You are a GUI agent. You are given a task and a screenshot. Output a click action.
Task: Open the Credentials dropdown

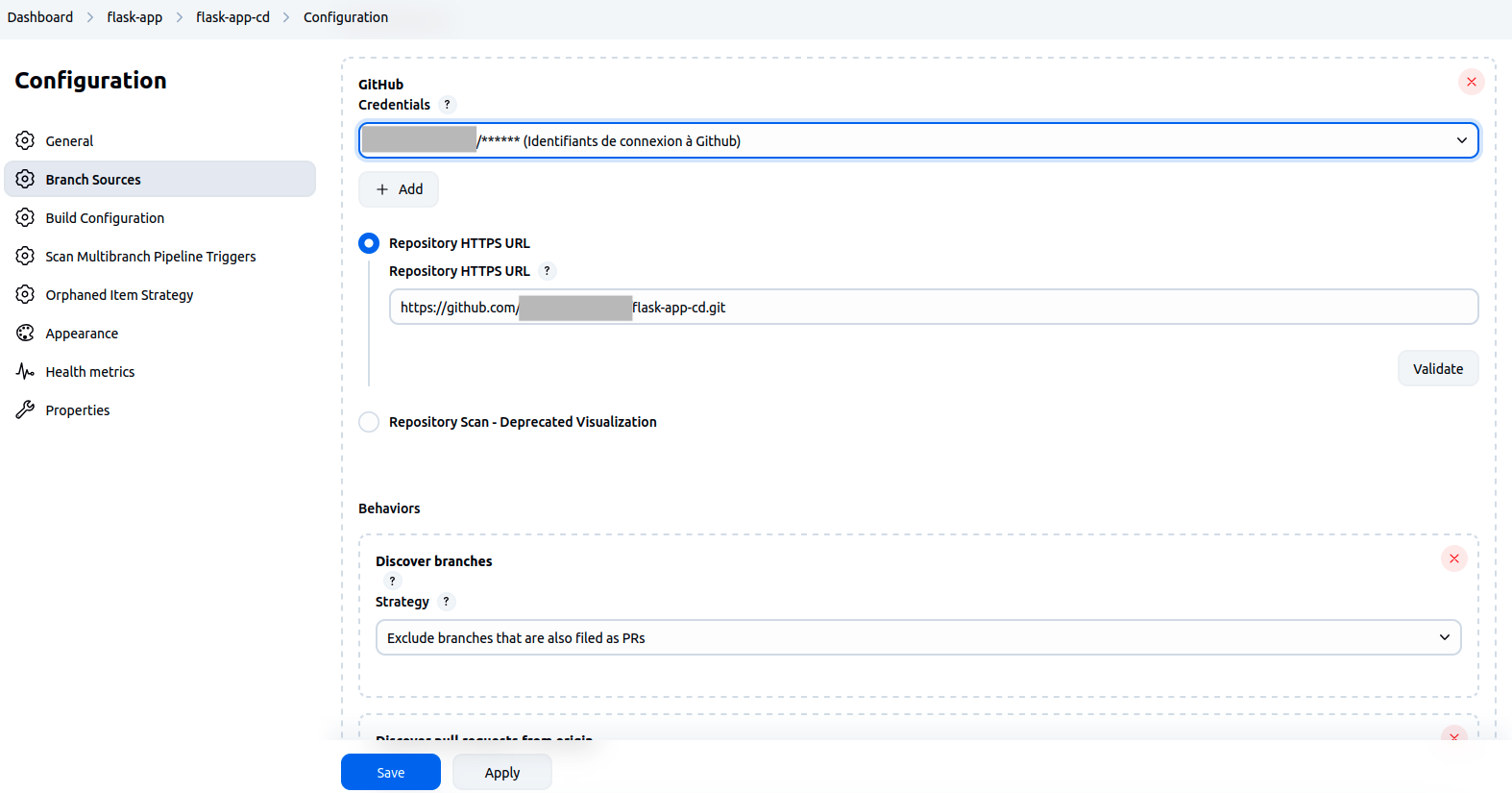918,141
